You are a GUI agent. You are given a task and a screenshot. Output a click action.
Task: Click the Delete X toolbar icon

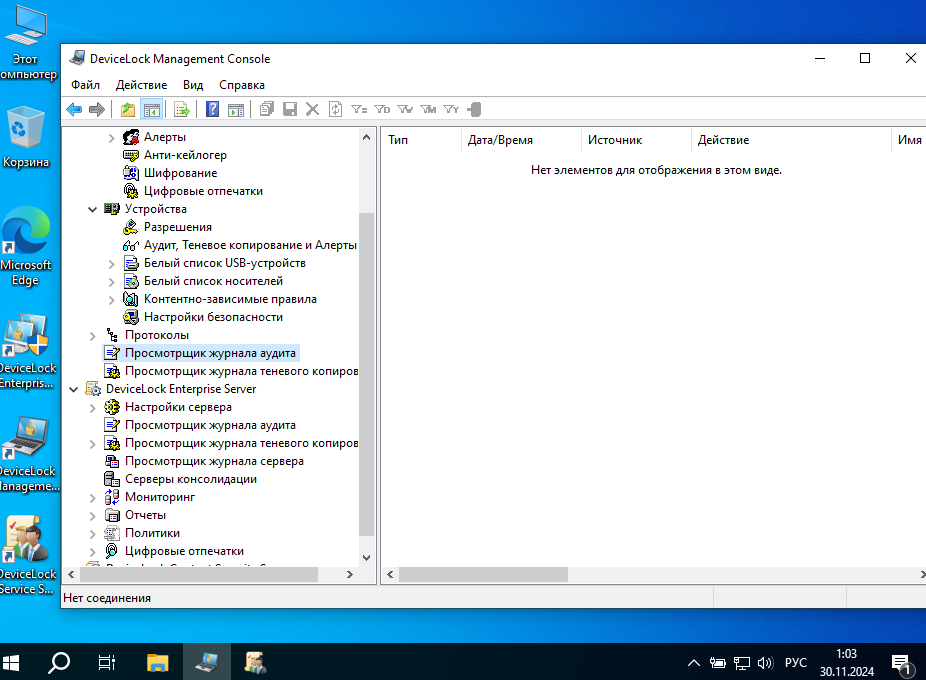(x=312, y=109)
